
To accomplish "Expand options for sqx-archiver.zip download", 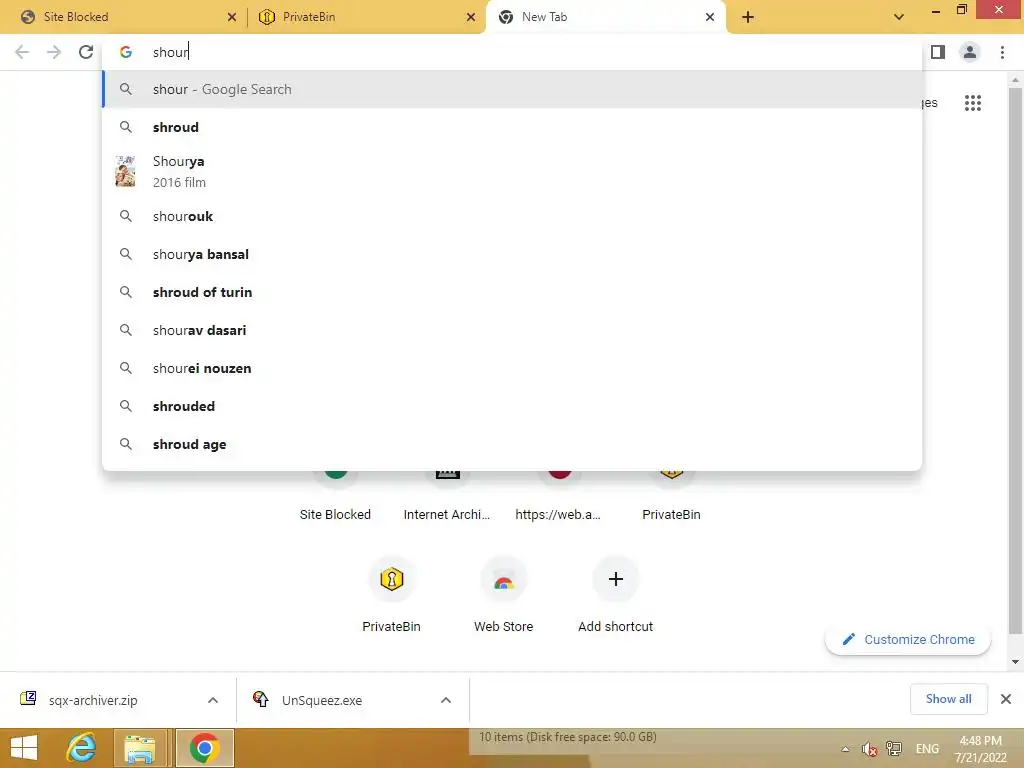I will 213,700.
